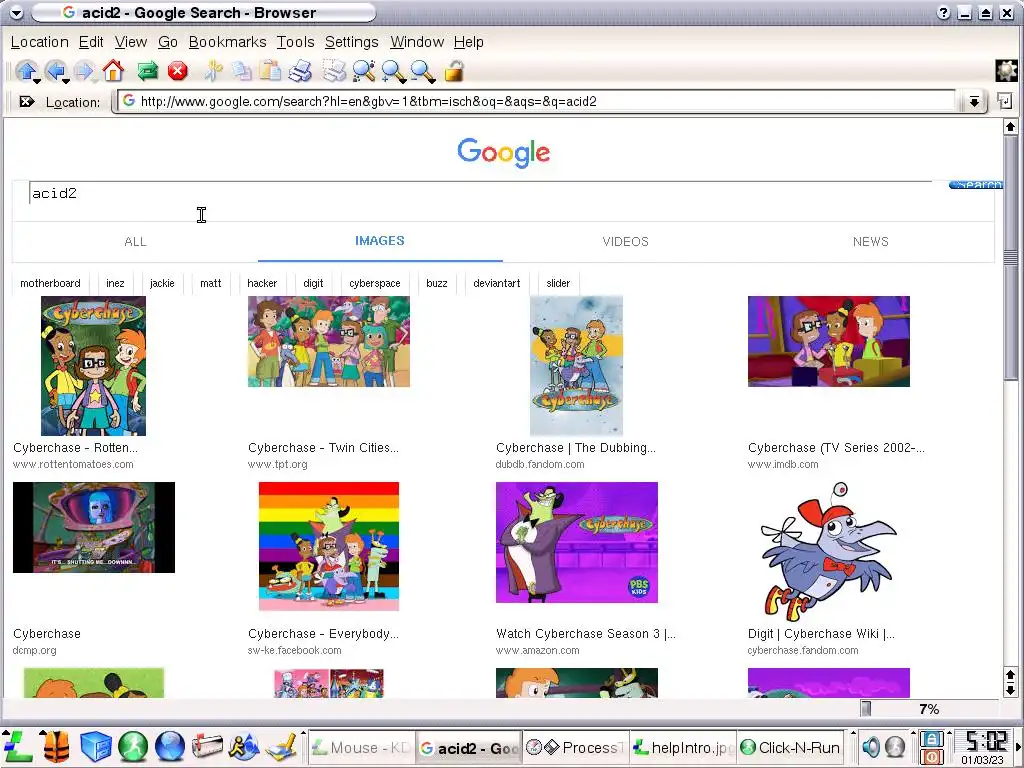Switch to the helpIntro.jpg taskbar window
1024x768 pixels.
point(683,747)
